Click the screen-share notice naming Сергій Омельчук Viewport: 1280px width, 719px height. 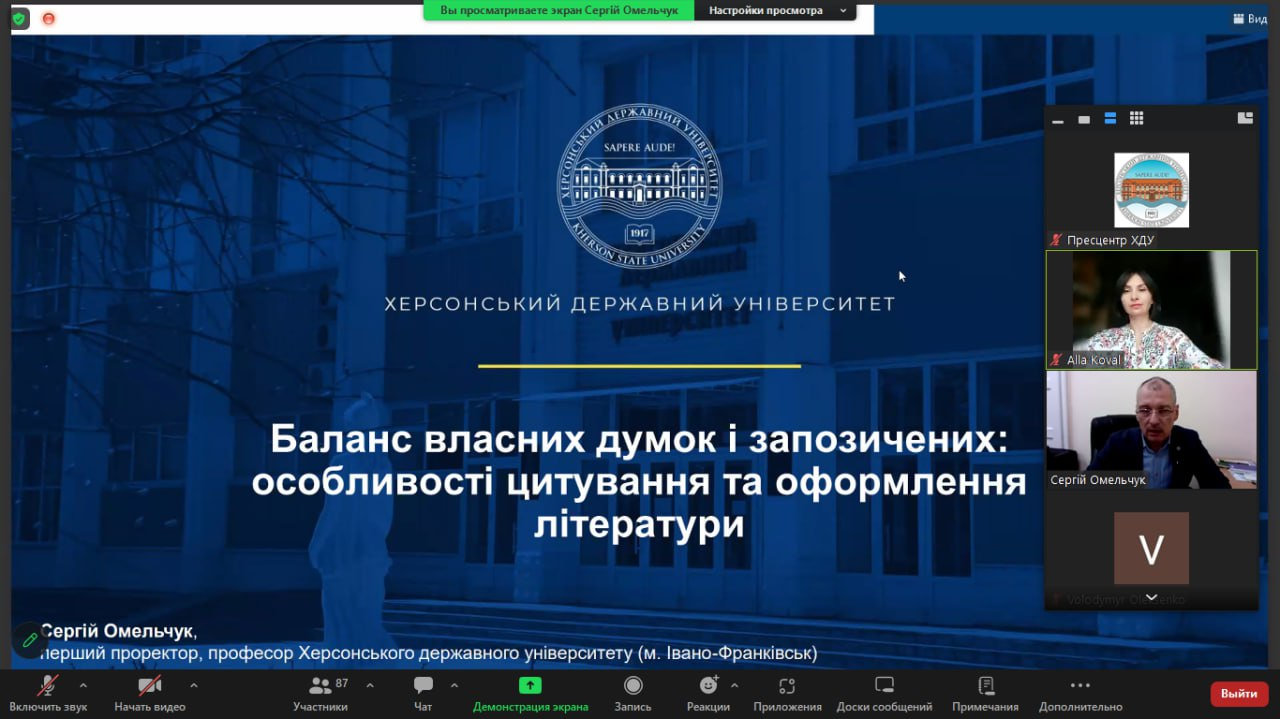559,10
